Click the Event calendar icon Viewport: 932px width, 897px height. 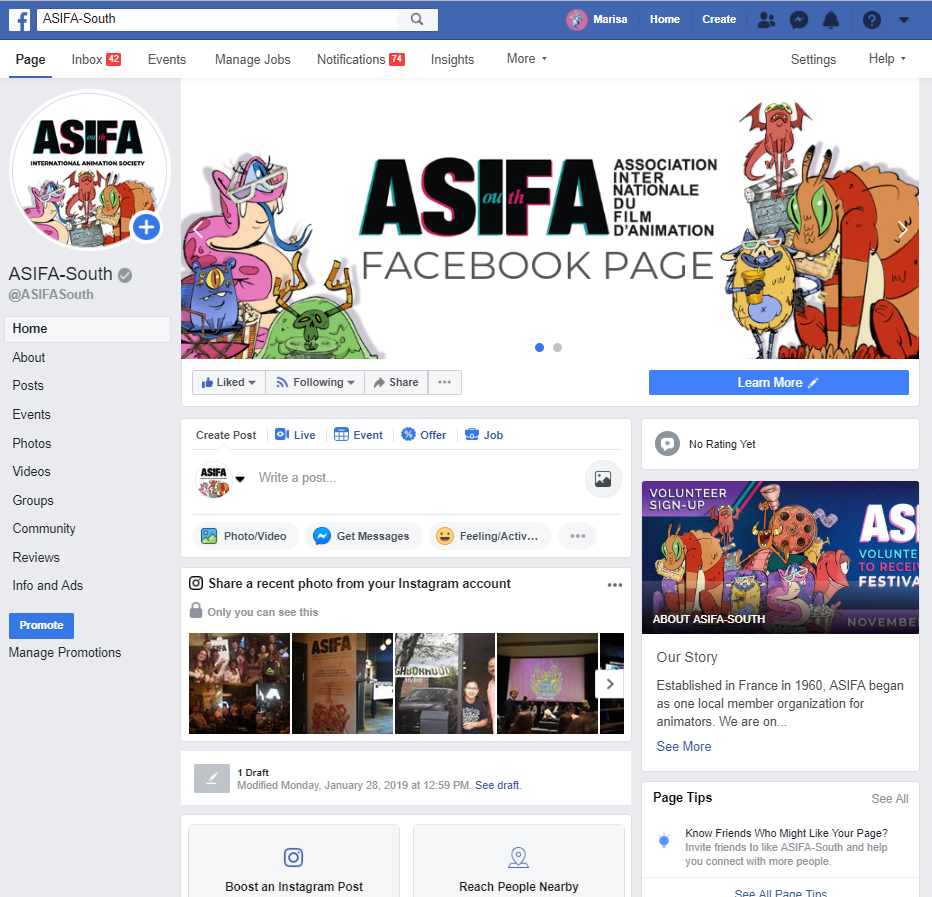(341, 435)
